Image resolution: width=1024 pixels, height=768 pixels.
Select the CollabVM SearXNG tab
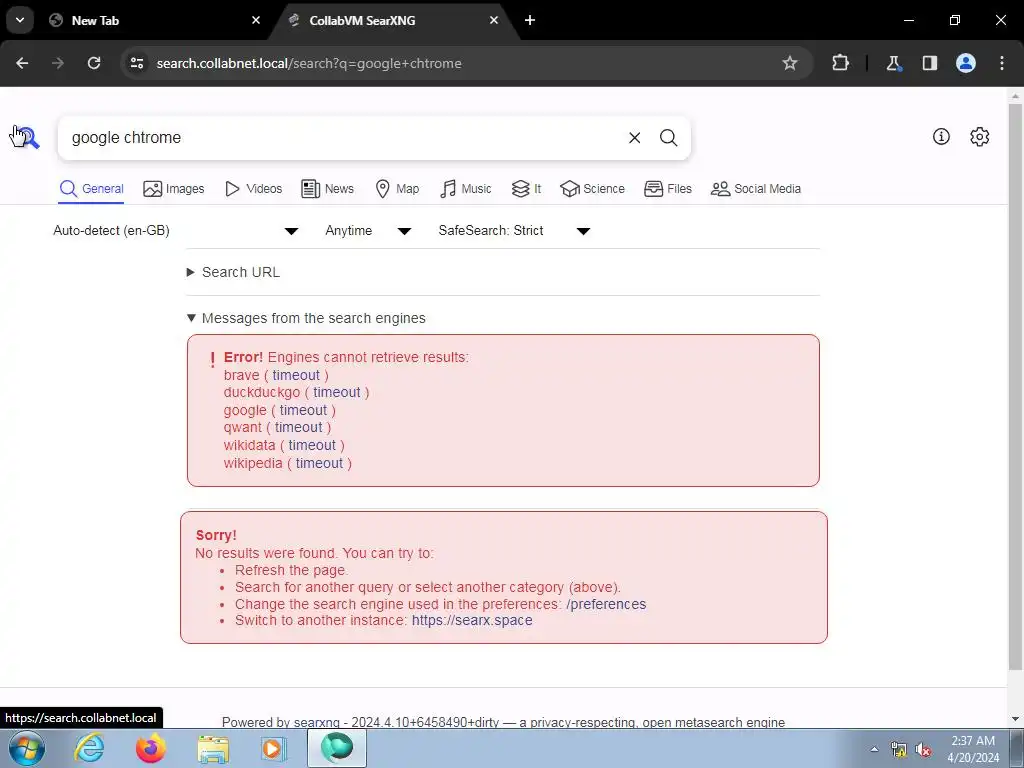click(x=396, y=20)
